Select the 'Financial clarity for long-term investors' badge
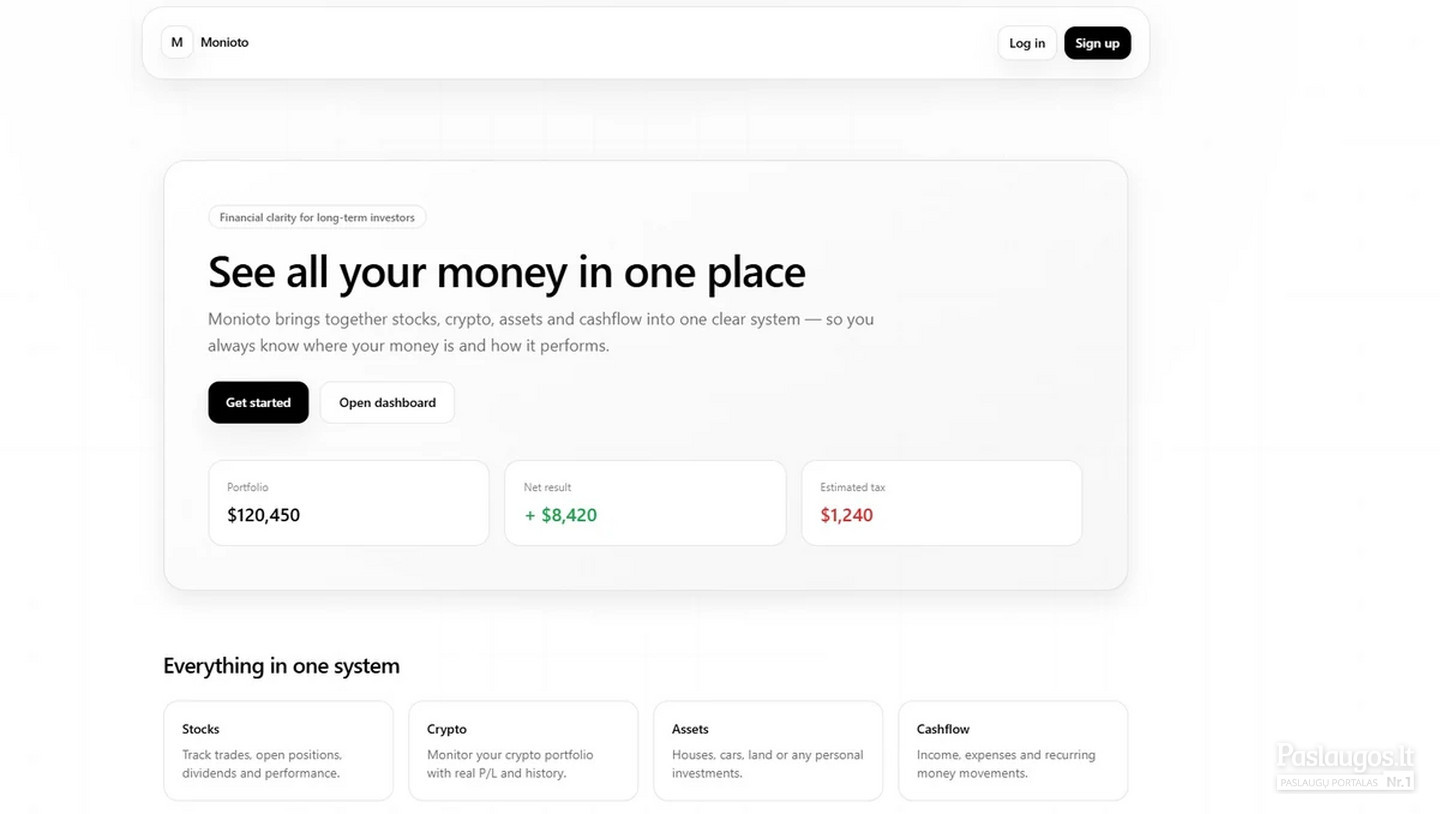This screenshot has width=1440, height=814. point(317,217)
